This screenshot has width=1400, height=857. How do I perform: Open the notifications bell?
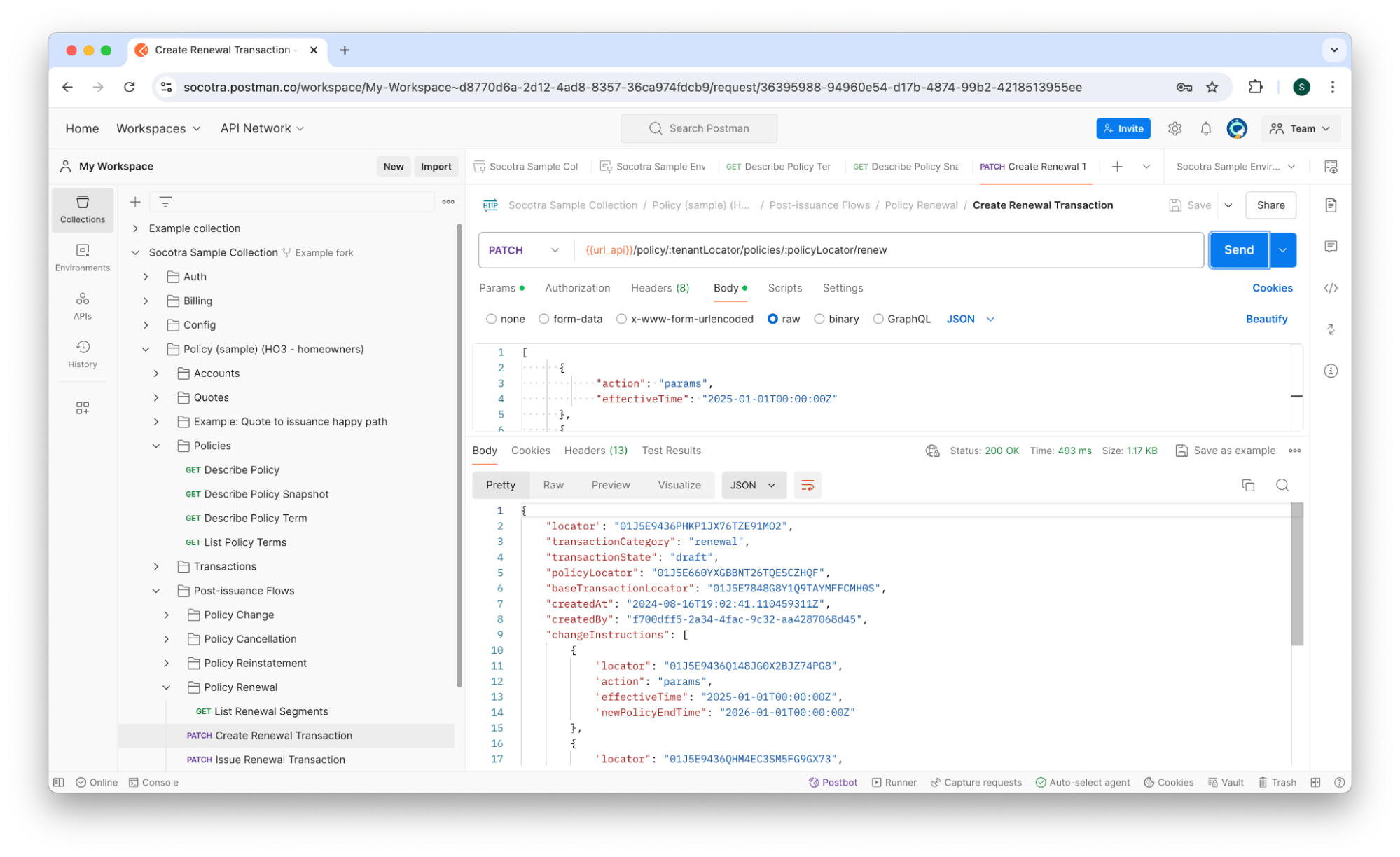[1205, 128]
